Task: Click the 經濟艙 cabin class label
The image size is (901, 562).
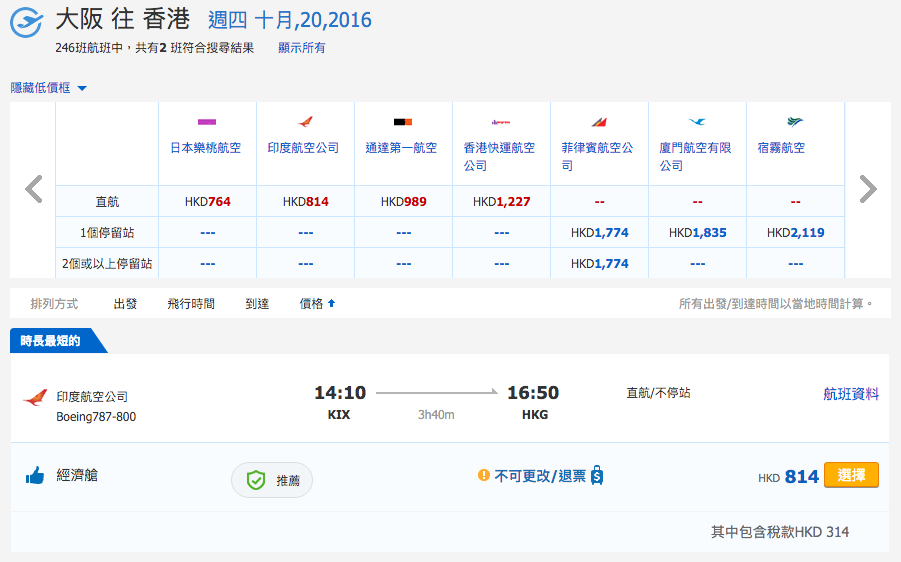Action: pos(77,475)
